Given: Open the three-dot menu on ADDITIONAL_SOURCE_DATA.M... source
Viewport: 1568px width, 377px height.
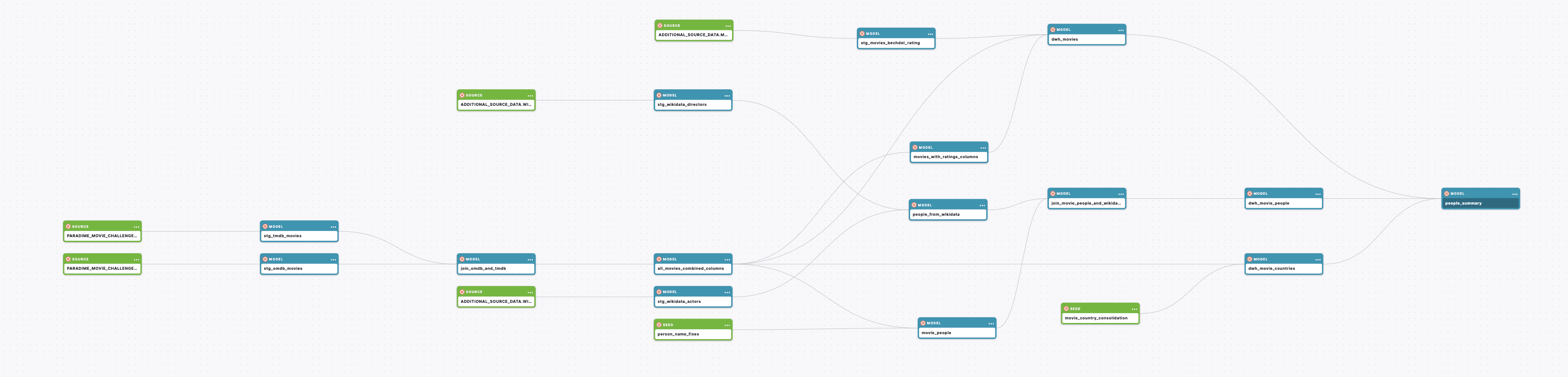Looking at the screenshot, I should (x=728, y=26).
